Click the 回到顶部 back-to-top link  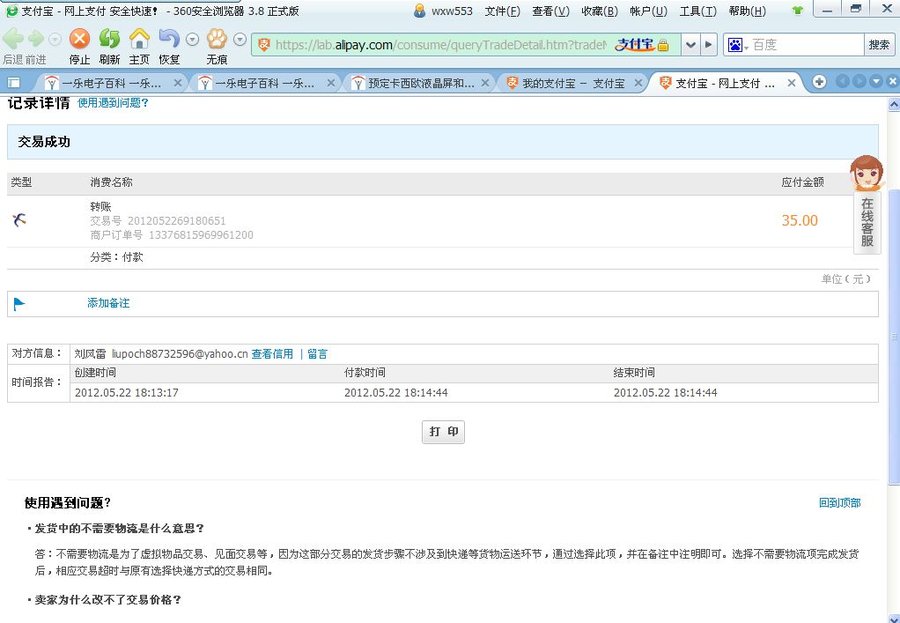coord(839,503)
